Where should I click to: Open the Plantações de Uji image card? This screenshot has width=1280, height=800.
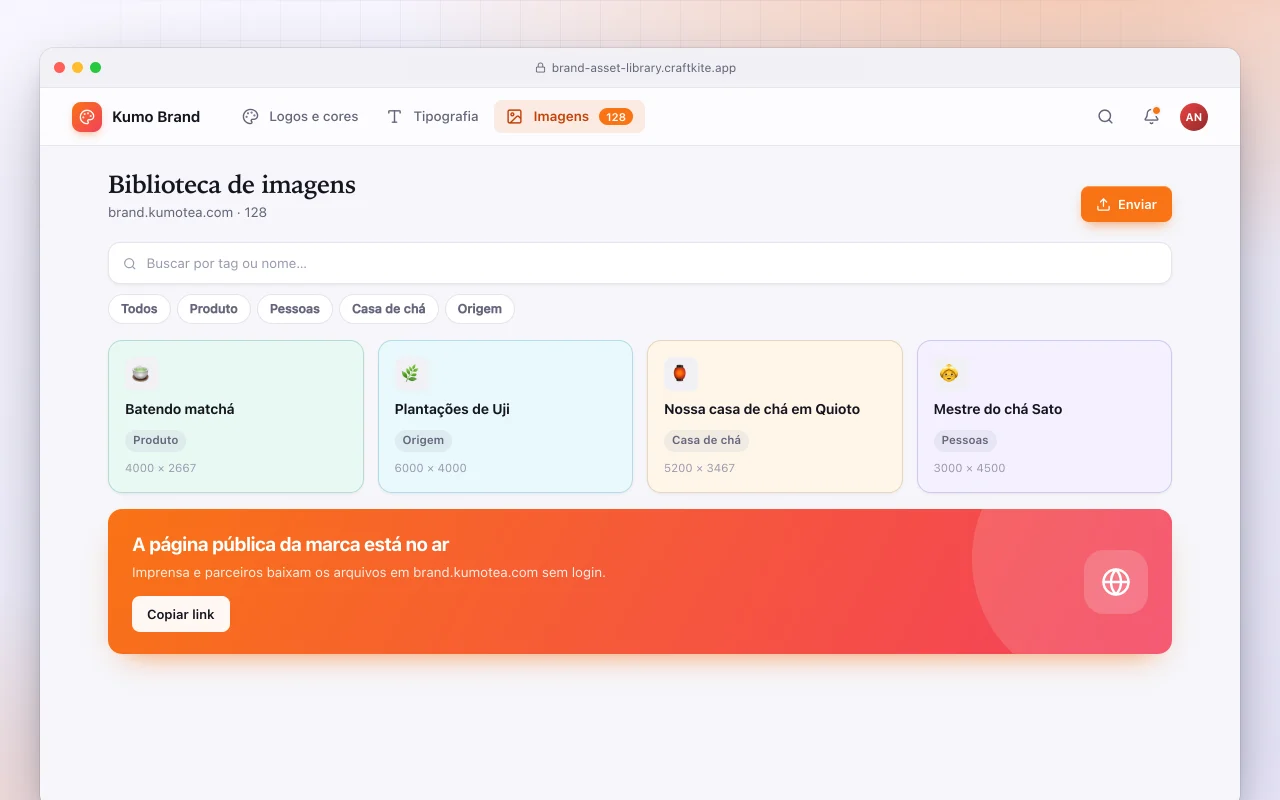[505, 417]
